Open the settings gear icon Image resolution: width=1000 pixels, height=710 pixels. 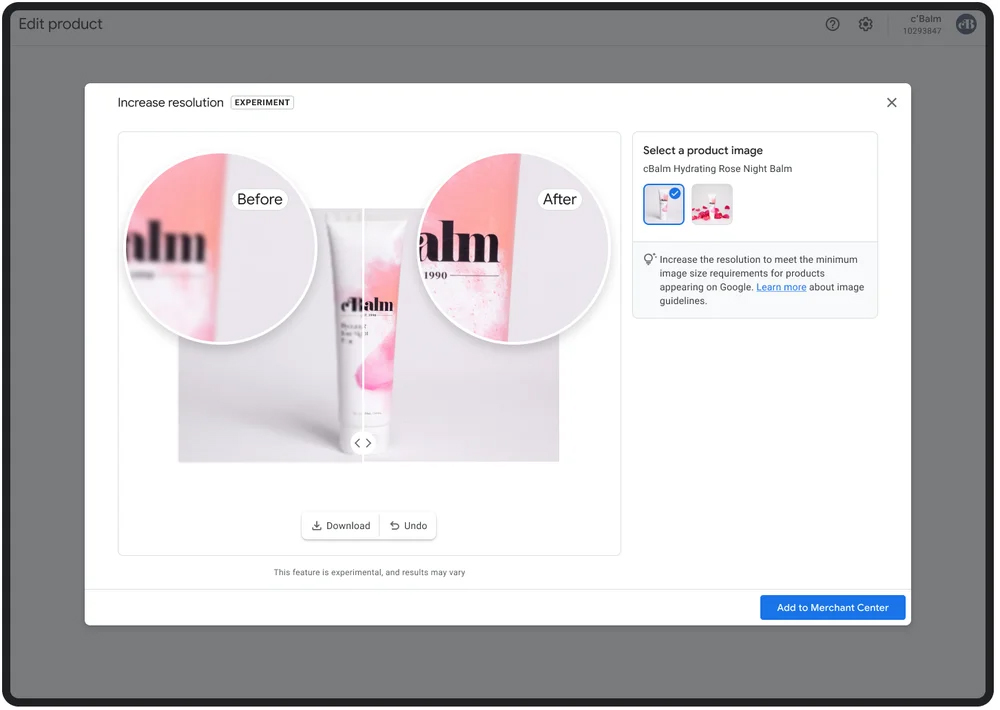pos(865,24)
